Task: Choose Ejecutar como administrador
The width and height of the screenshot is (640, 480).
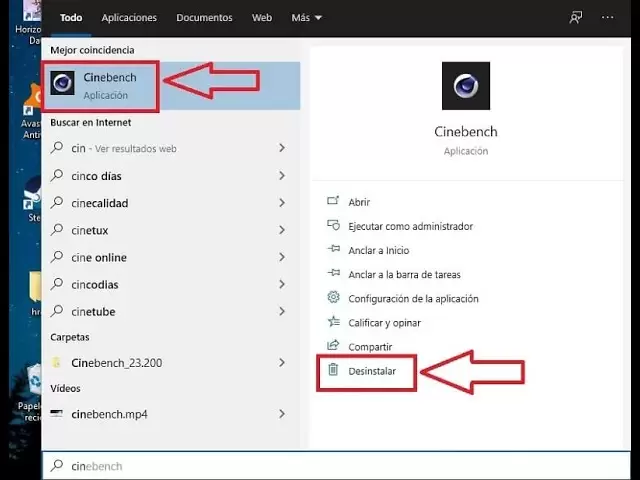Action: (x=410, y=226)
